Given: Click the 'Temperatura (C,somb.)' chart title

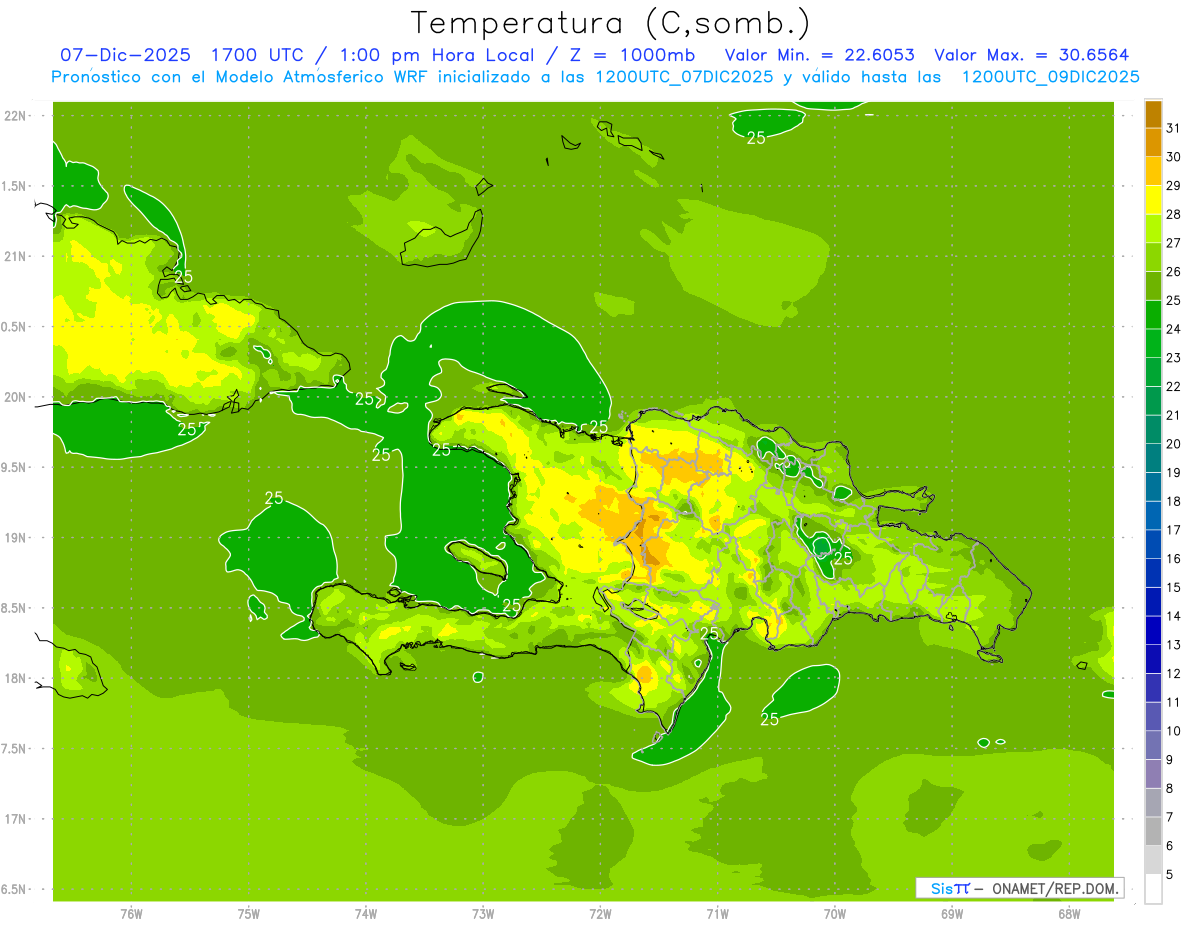Looking at the screenshot, I should 610,22.
